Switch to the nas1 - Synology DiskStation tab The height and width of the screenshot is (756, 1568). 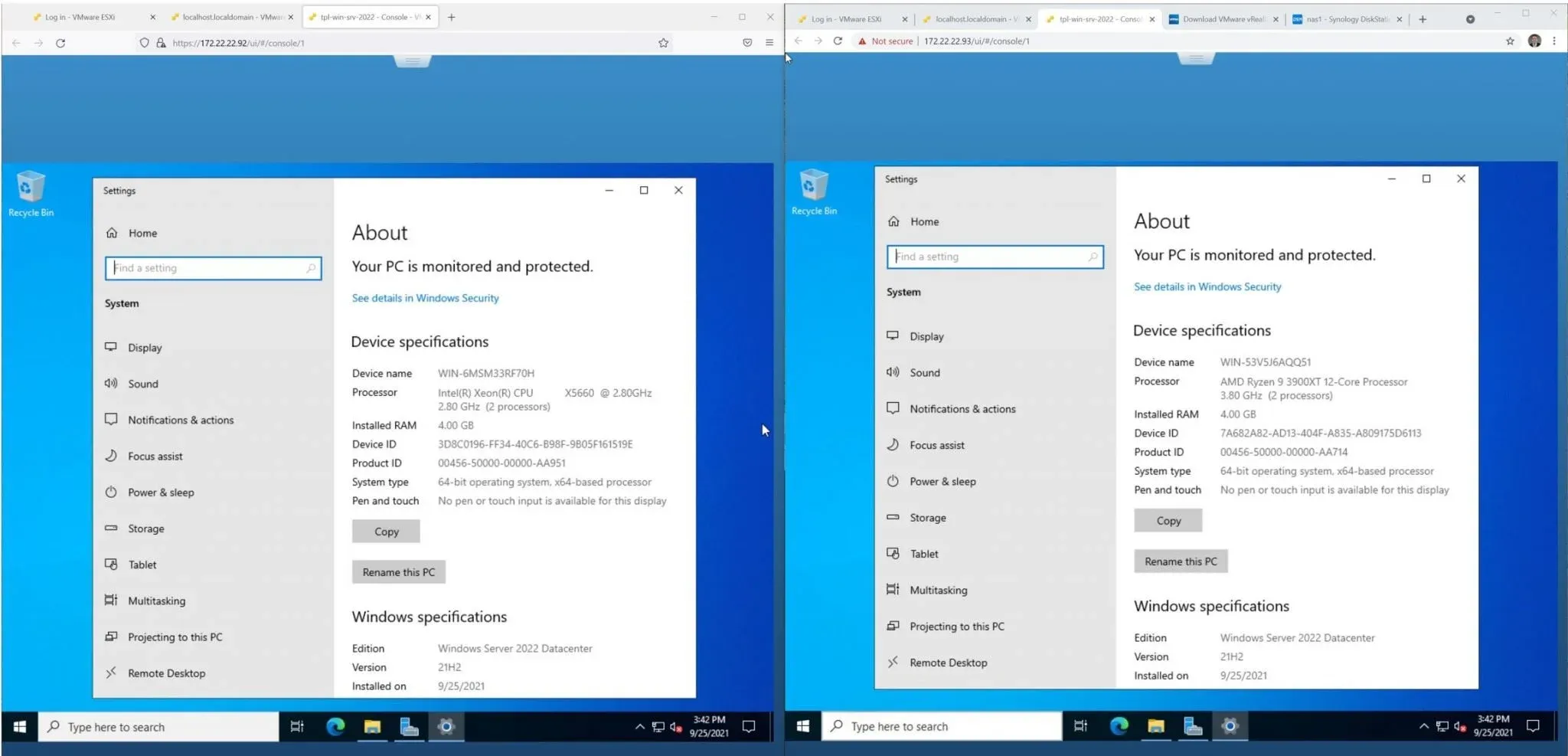tap(1347, 19)
